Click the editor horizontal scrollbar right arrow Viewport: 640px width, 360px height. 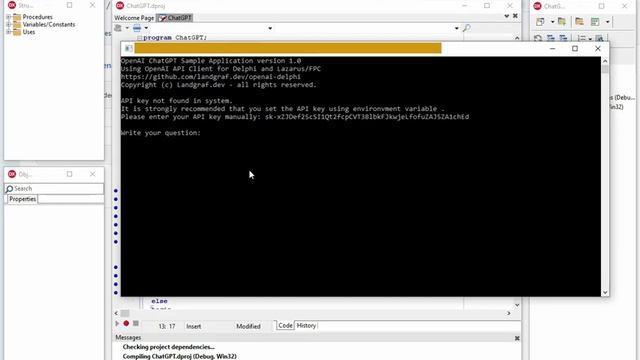point(509,313)
